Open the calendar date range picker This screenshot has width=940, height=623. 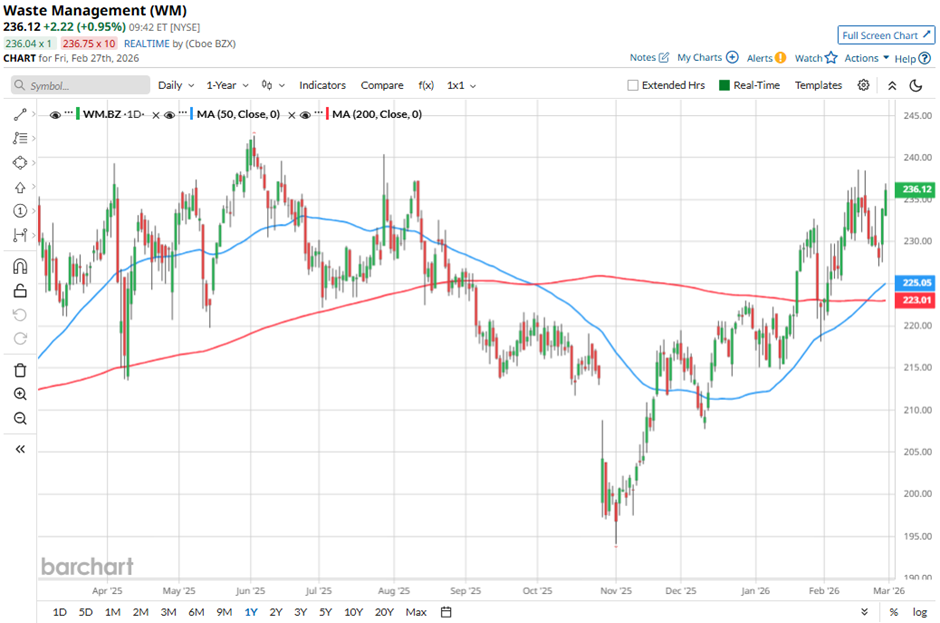(446, 612)
